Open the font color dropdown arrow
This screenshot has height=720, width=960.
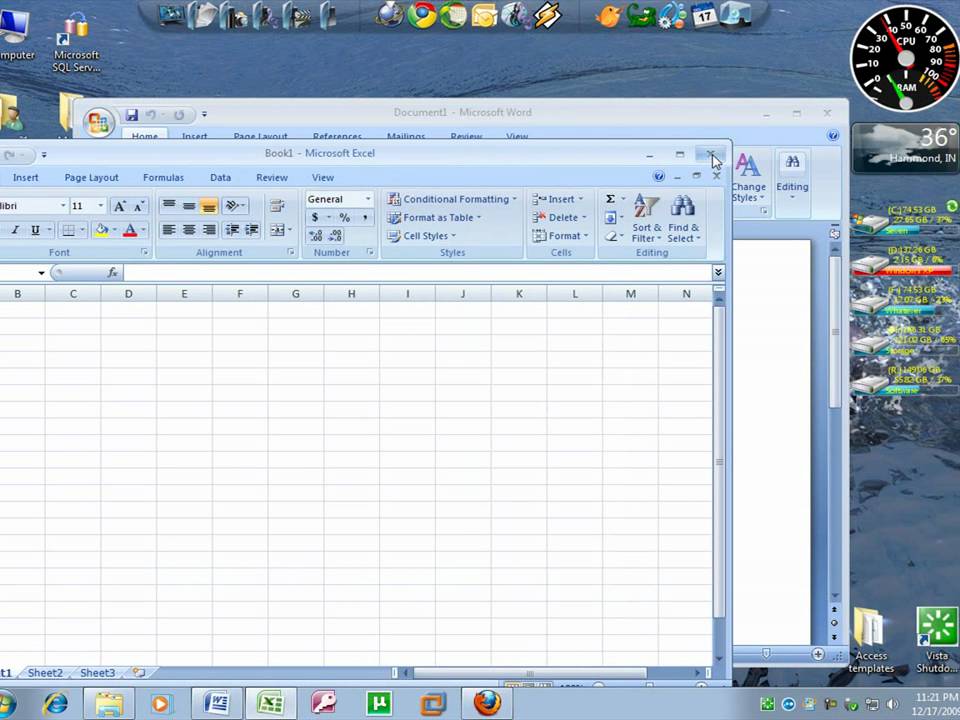point(143,230)
